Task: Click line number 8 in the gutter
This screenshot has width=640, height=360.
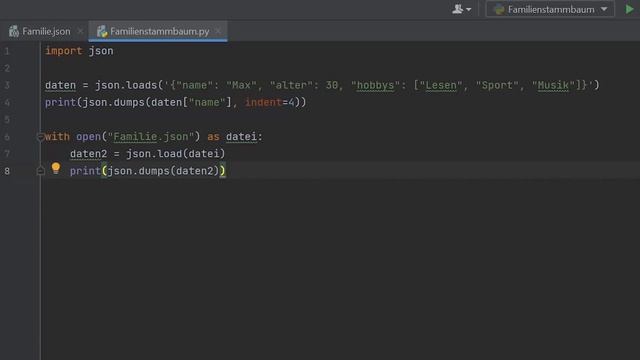Action: [x=7, y=171]
